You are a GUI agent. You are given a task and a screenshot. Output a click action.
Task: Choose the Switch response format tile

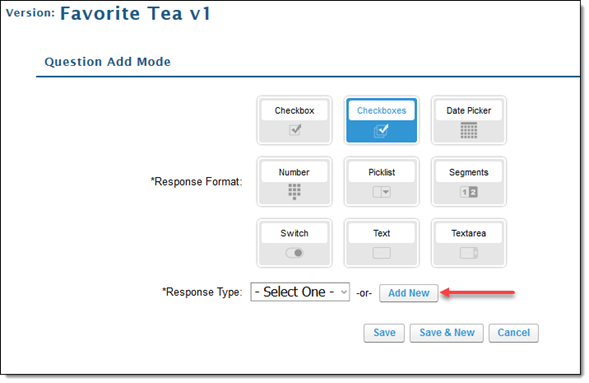coord(294,243)
